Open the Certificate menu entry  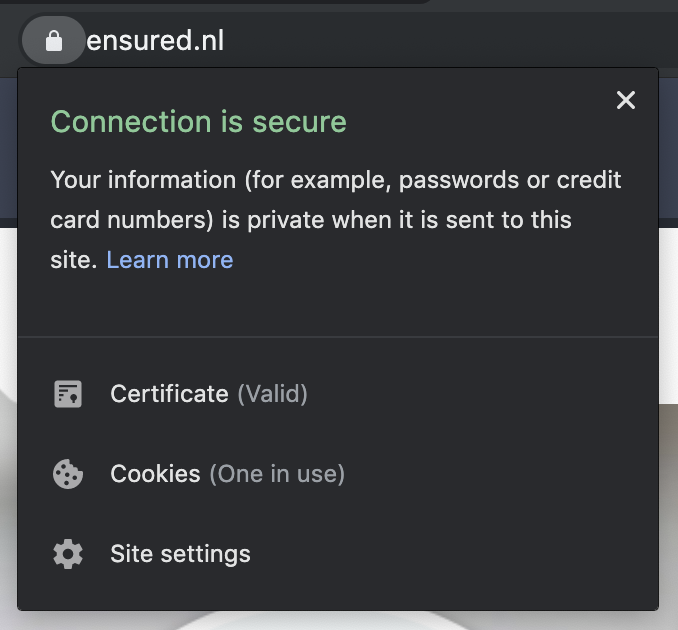tap(169, 394)
